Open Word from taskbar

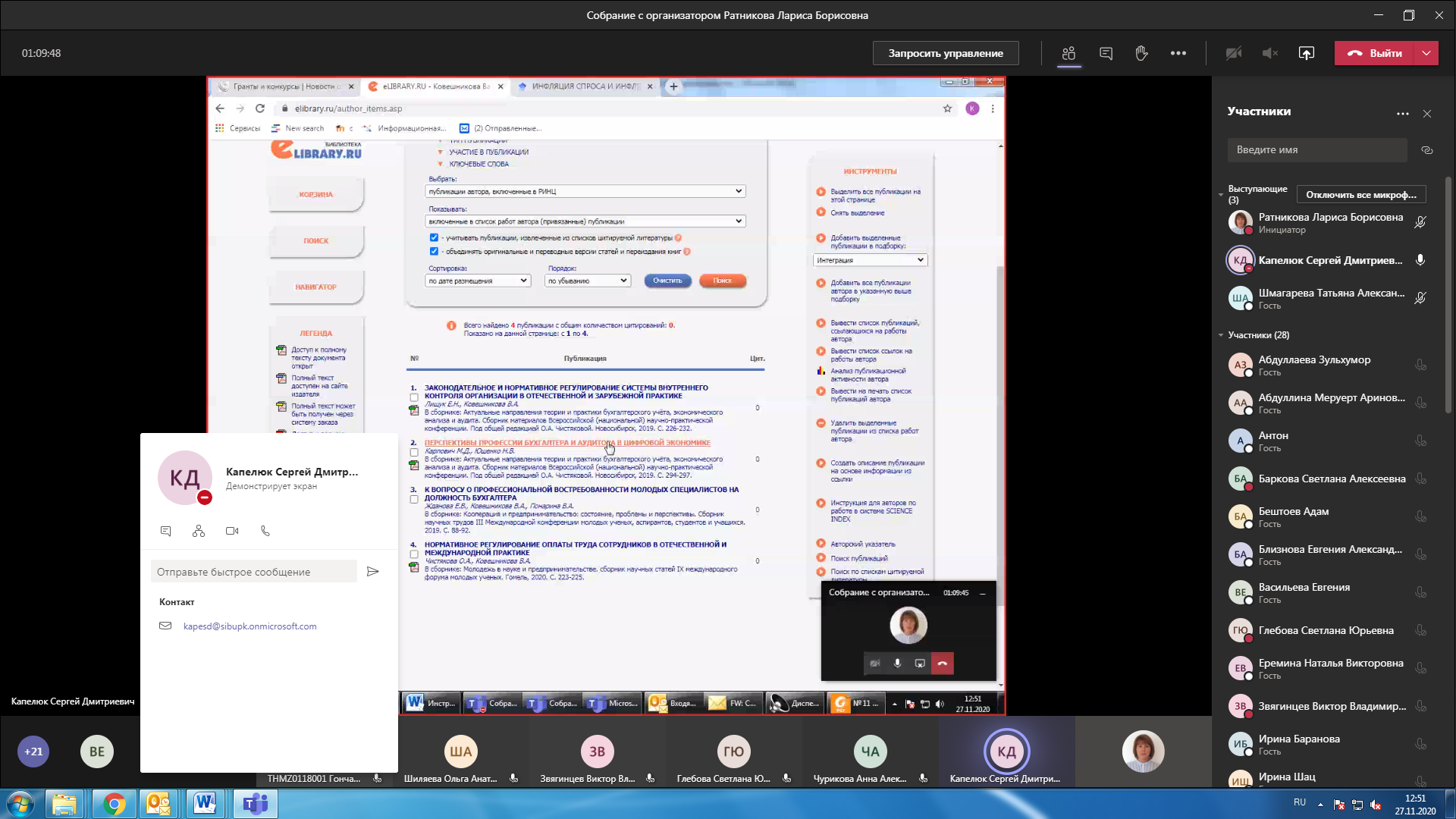pos(205,804)
